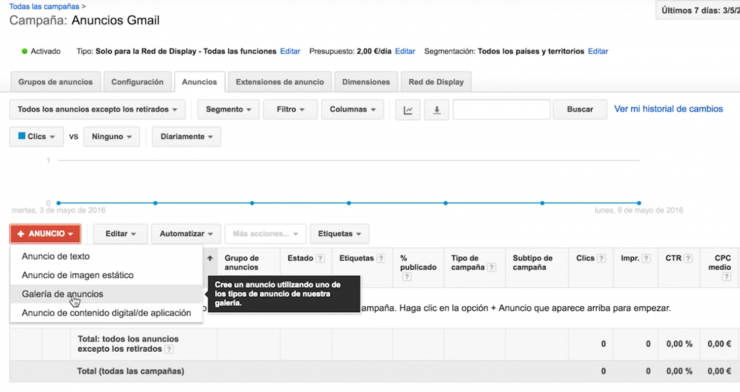Click help icon under % publicado column
Screen dimensions: 740x392
point(406,277)
